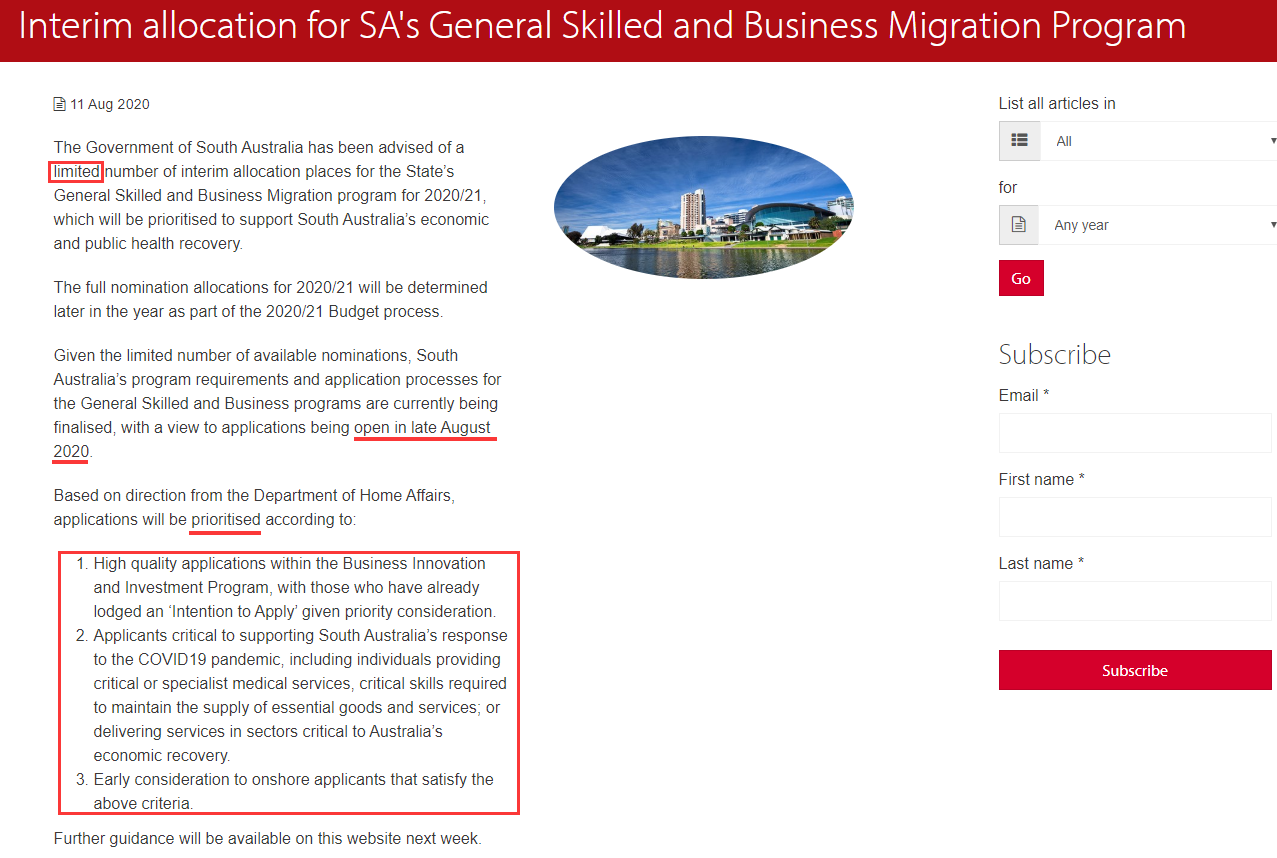Viewport: 1277px width, 858px height.
Task: Click the Interim allocation page title heading
Action: point(602,26)
